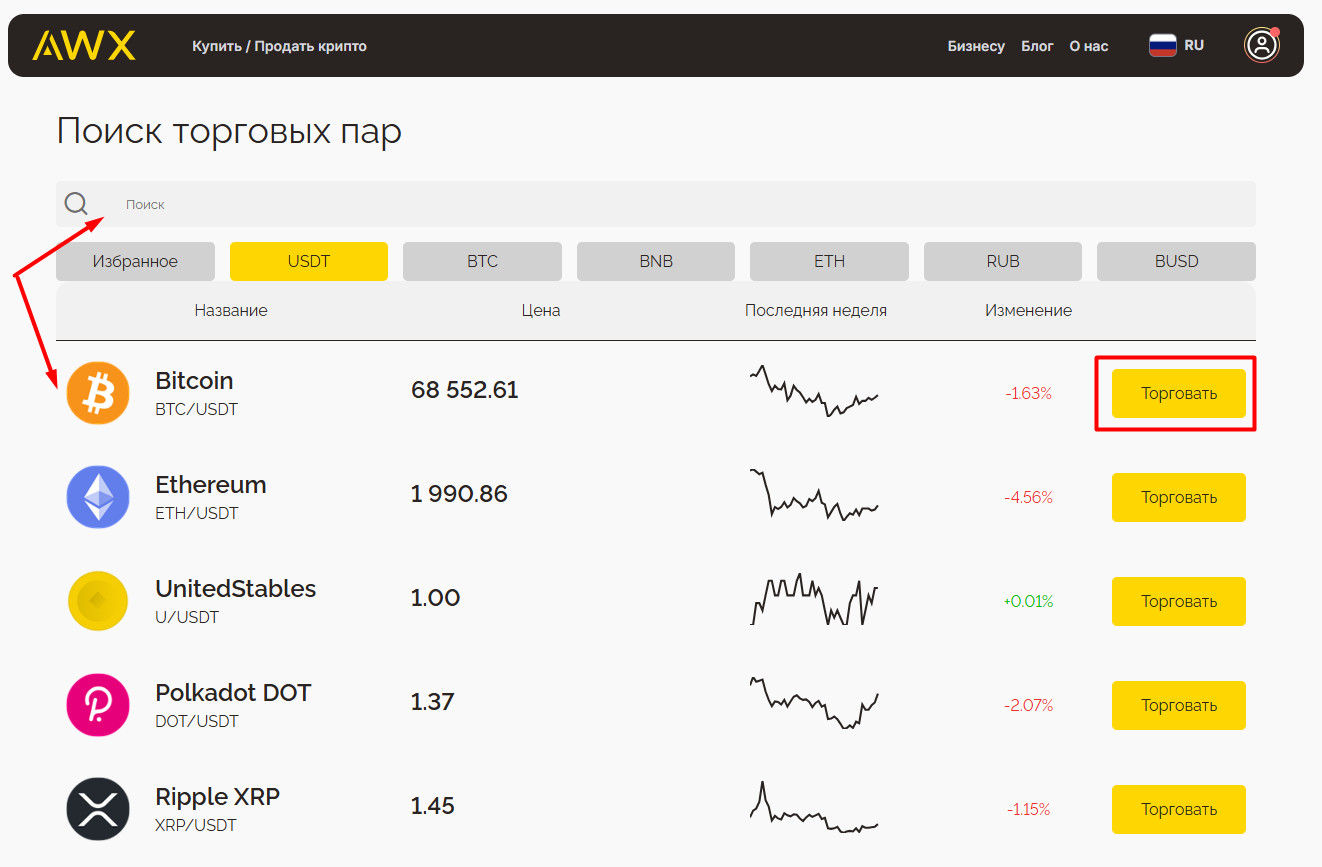Go to the Блог link

pyautogui.click(x=1037, y=46)
